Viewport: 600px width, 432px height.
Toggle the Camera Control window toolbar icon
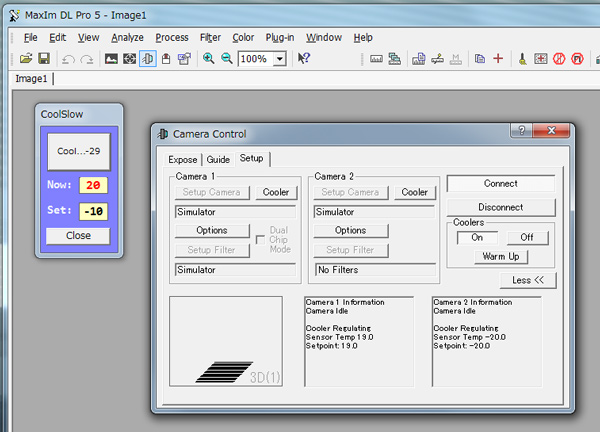point(148,59)
